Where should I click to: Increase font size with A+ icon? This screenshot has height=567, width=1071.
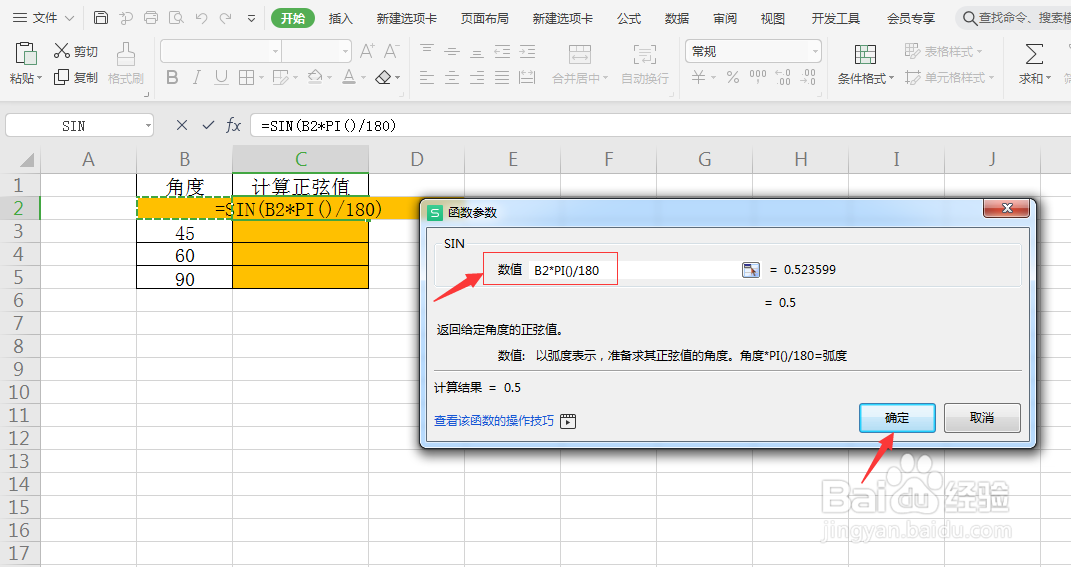367,51
